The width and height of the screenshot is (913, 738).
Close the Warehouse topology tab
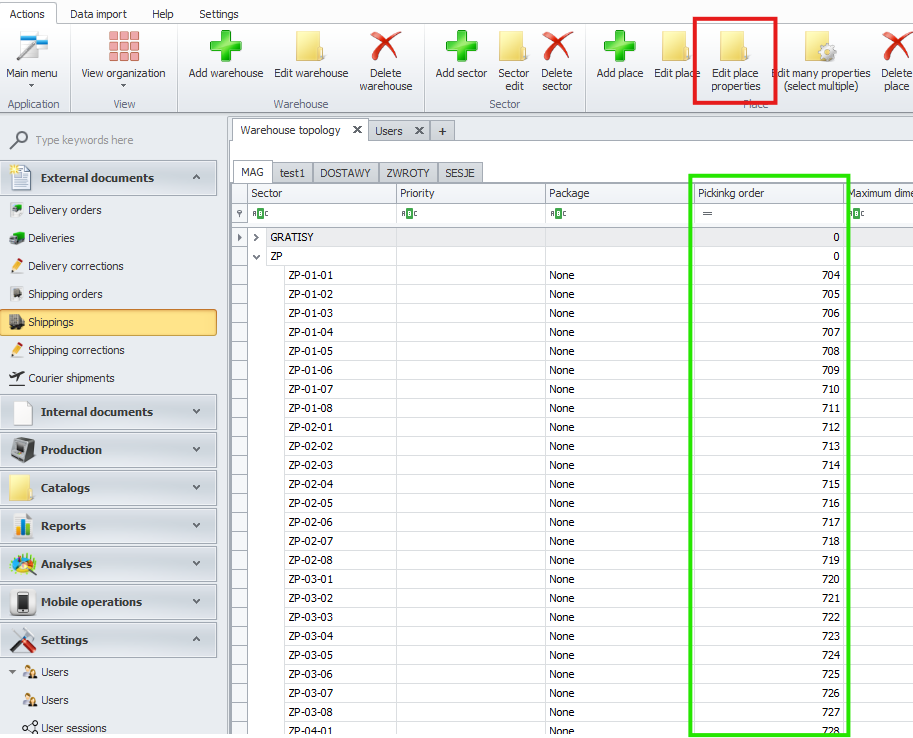pyautogui.click(x=357, y=130)
